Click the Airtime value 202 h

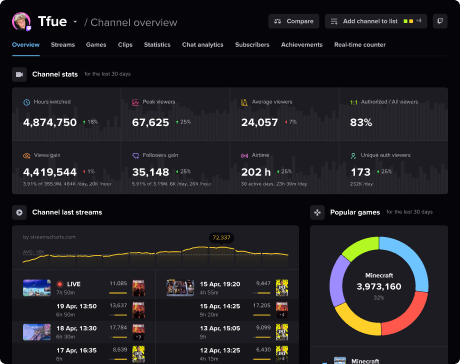[x=256, y=172]
